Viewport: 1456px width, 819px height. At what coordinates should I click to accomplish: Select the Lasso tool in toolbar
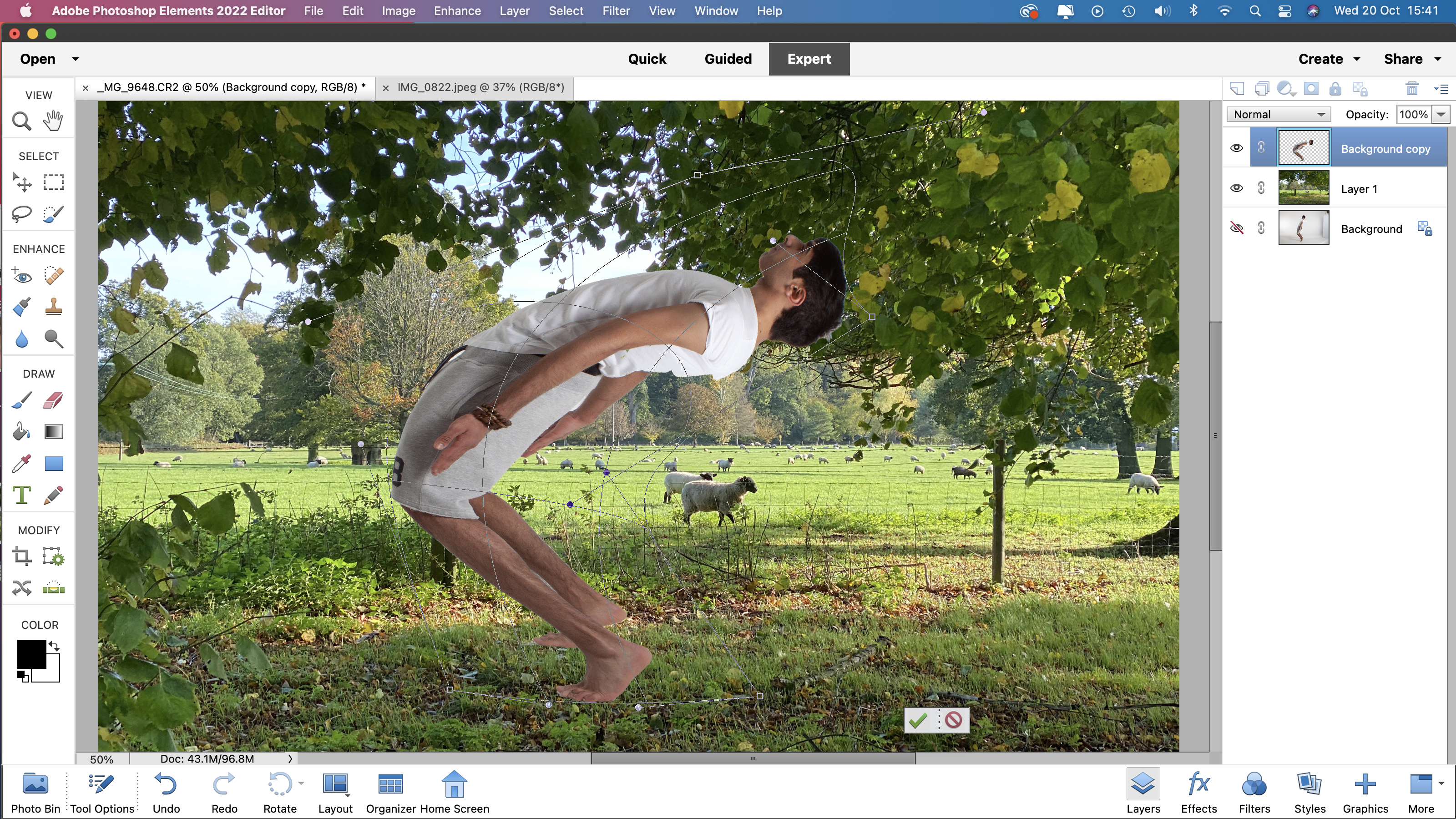click(21, 213)
